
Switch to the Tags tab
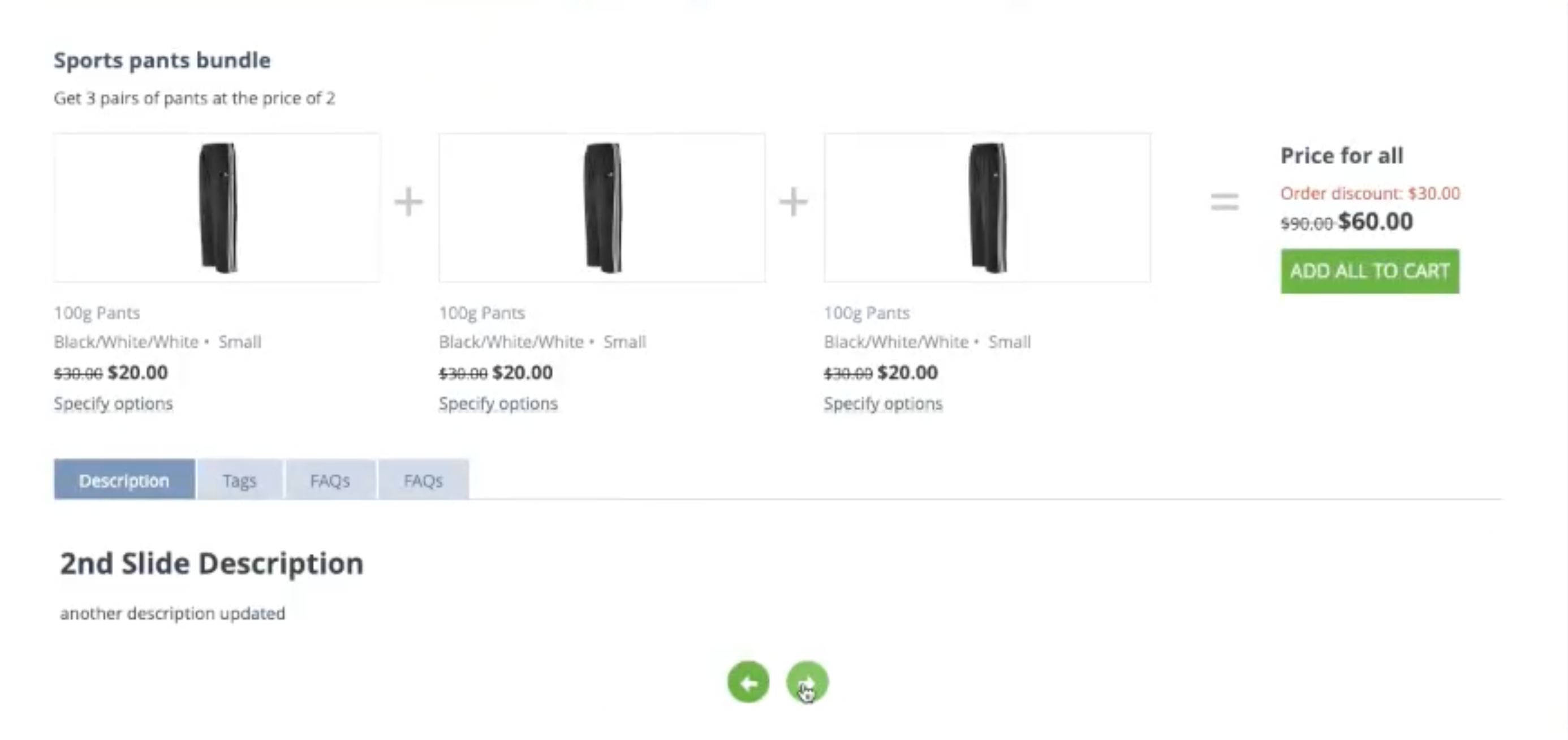point(240,480)
